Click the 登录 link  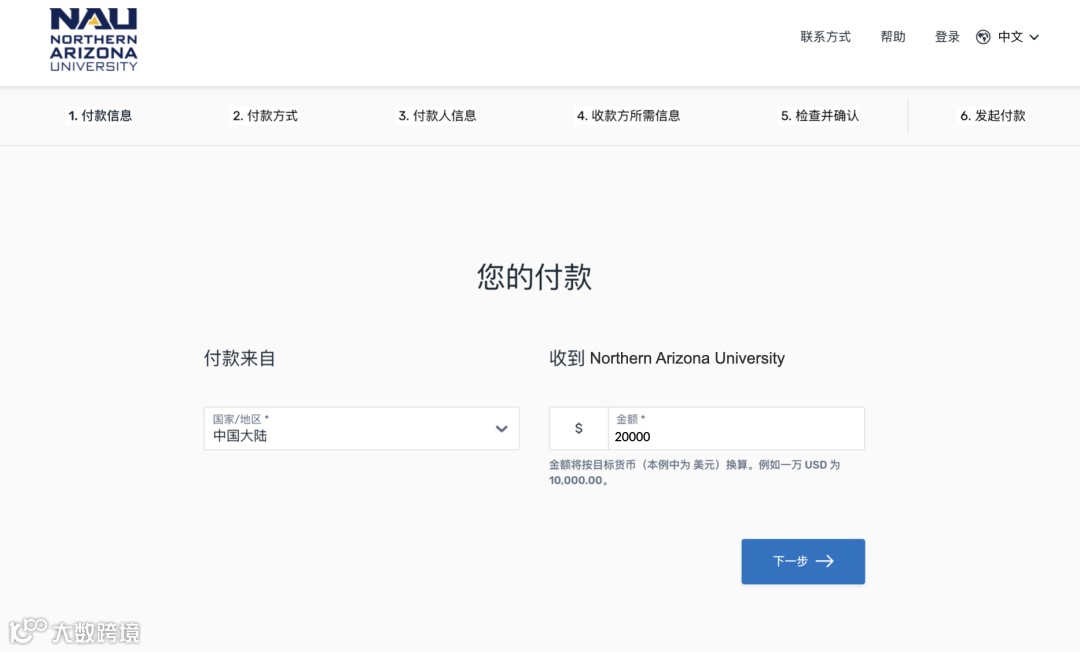click(947, 37)
